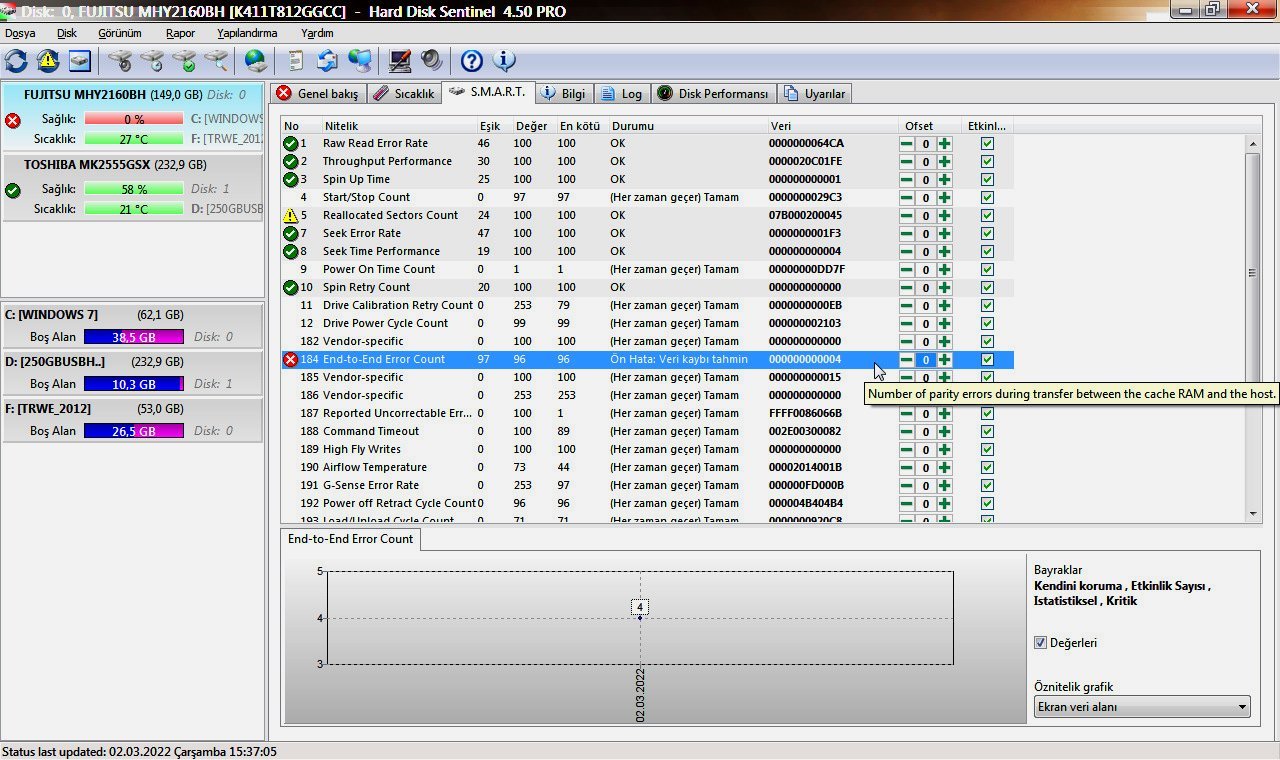Viewport: 1280px width, 760px height.
Task: Open the Görünüm menu
Action: tap(120, 33)
